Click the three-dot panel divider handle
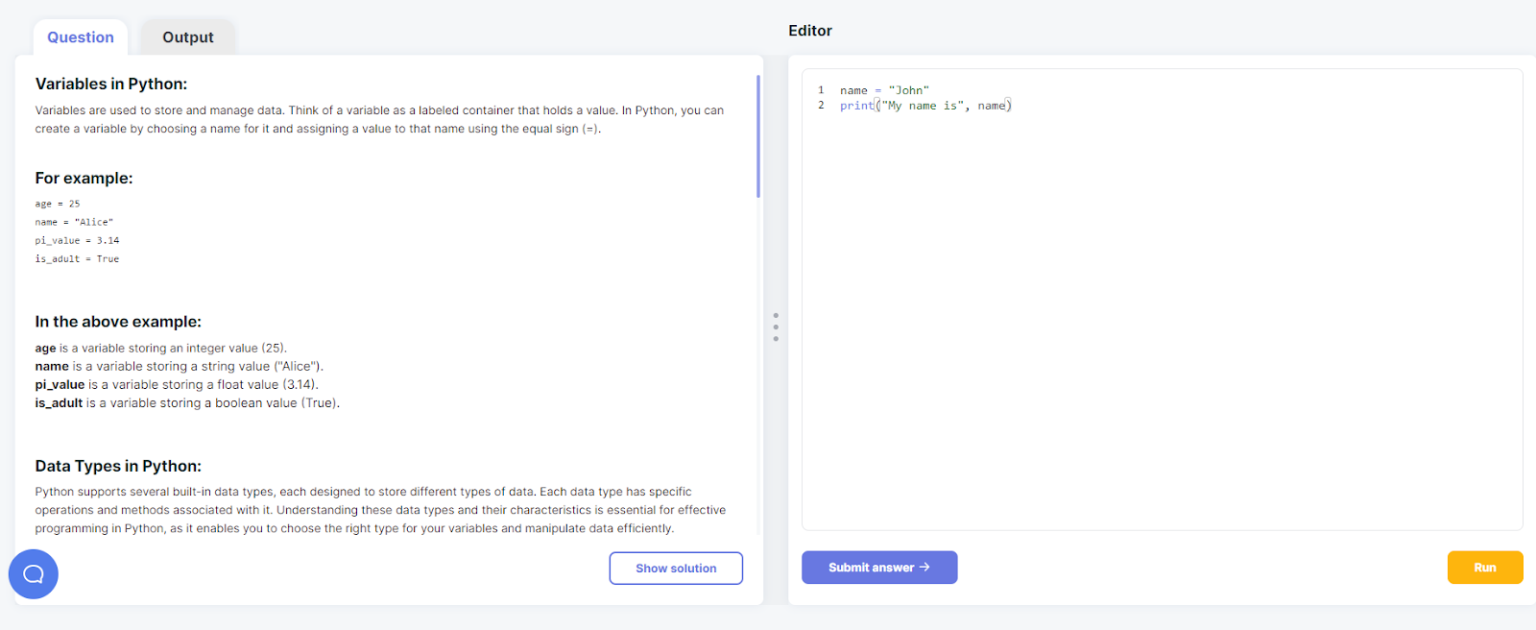This screenshot has width=1536, height=630. click(x=775, y=327)
